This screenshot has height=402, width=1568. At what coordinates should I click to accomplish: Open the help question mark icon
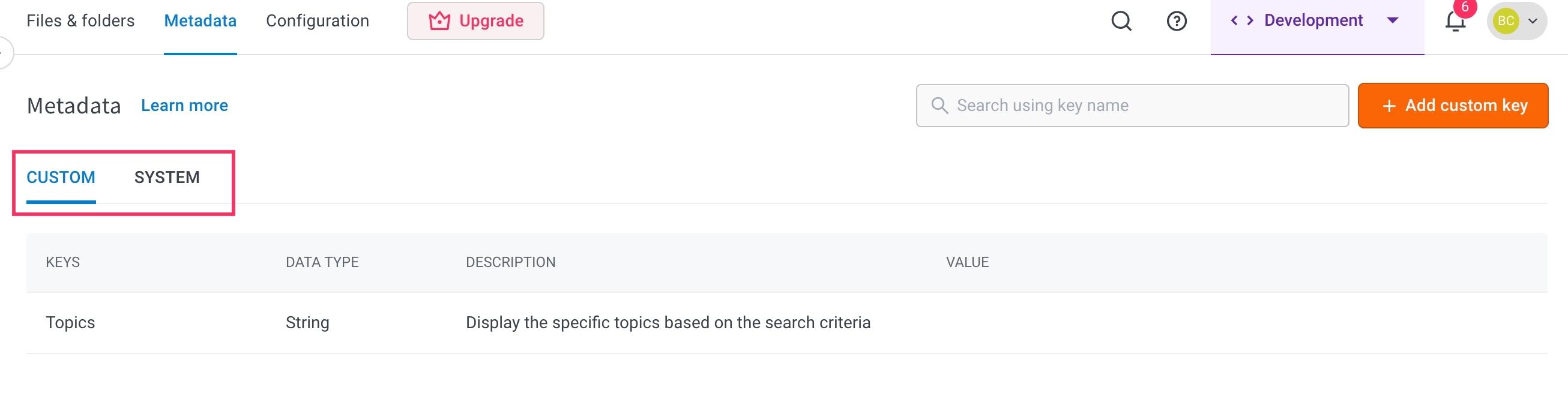1176,21
